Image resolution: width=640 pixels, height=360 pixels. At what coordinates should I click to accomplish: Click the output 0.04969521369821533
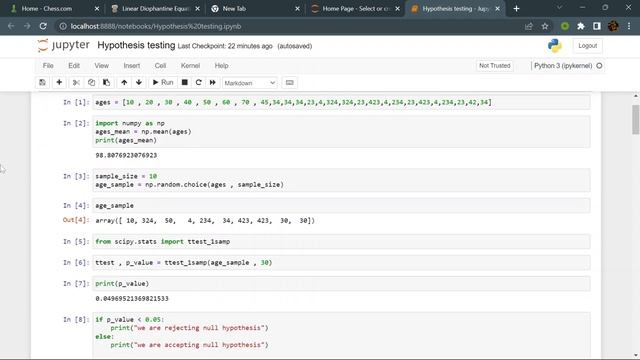tap(132, 298)
